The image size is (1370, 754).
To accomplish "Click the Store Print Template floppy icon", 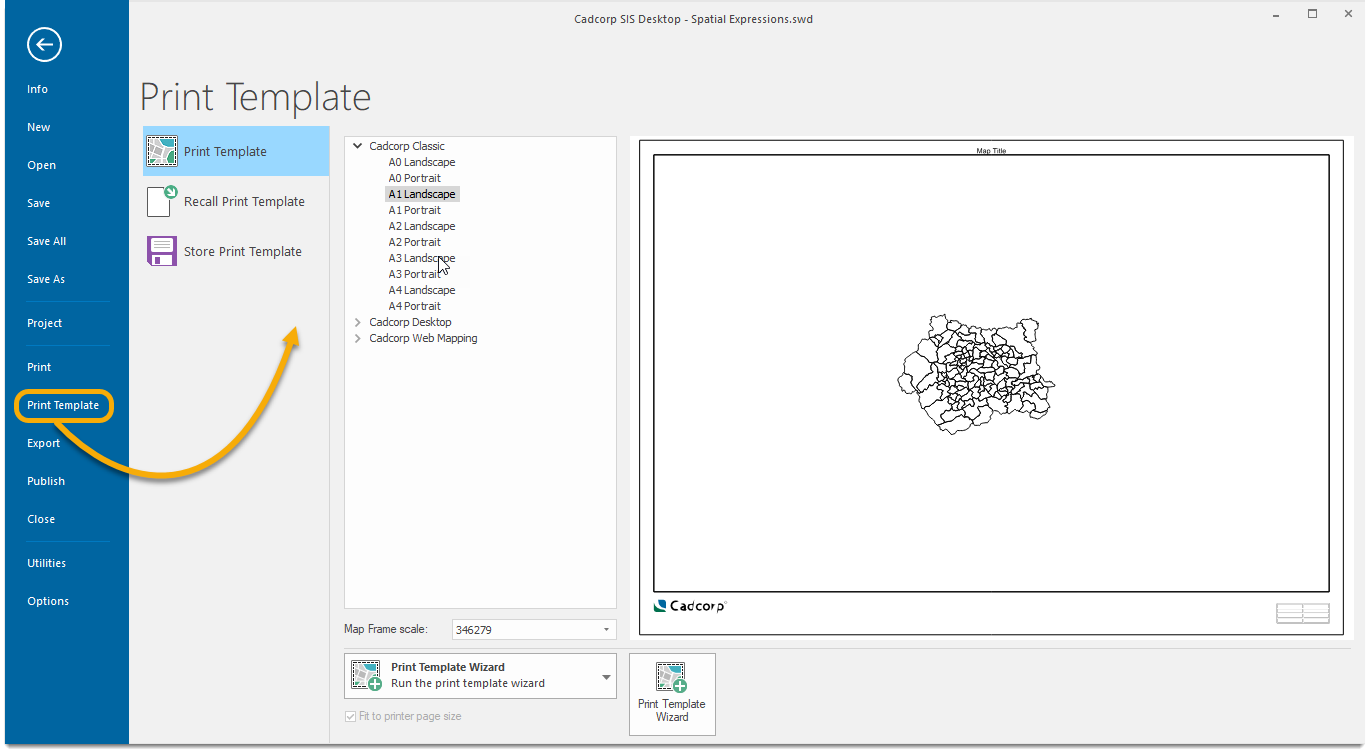I will (x=162, y=251).
